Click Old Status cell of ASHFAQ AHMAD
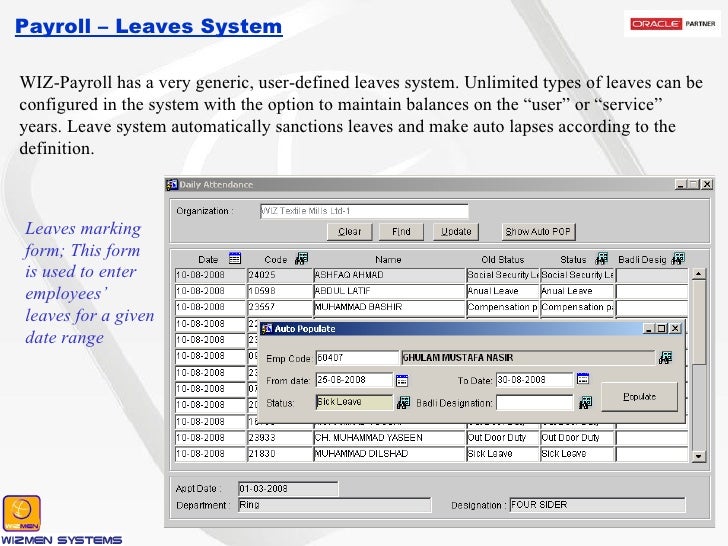 point(503,275)
